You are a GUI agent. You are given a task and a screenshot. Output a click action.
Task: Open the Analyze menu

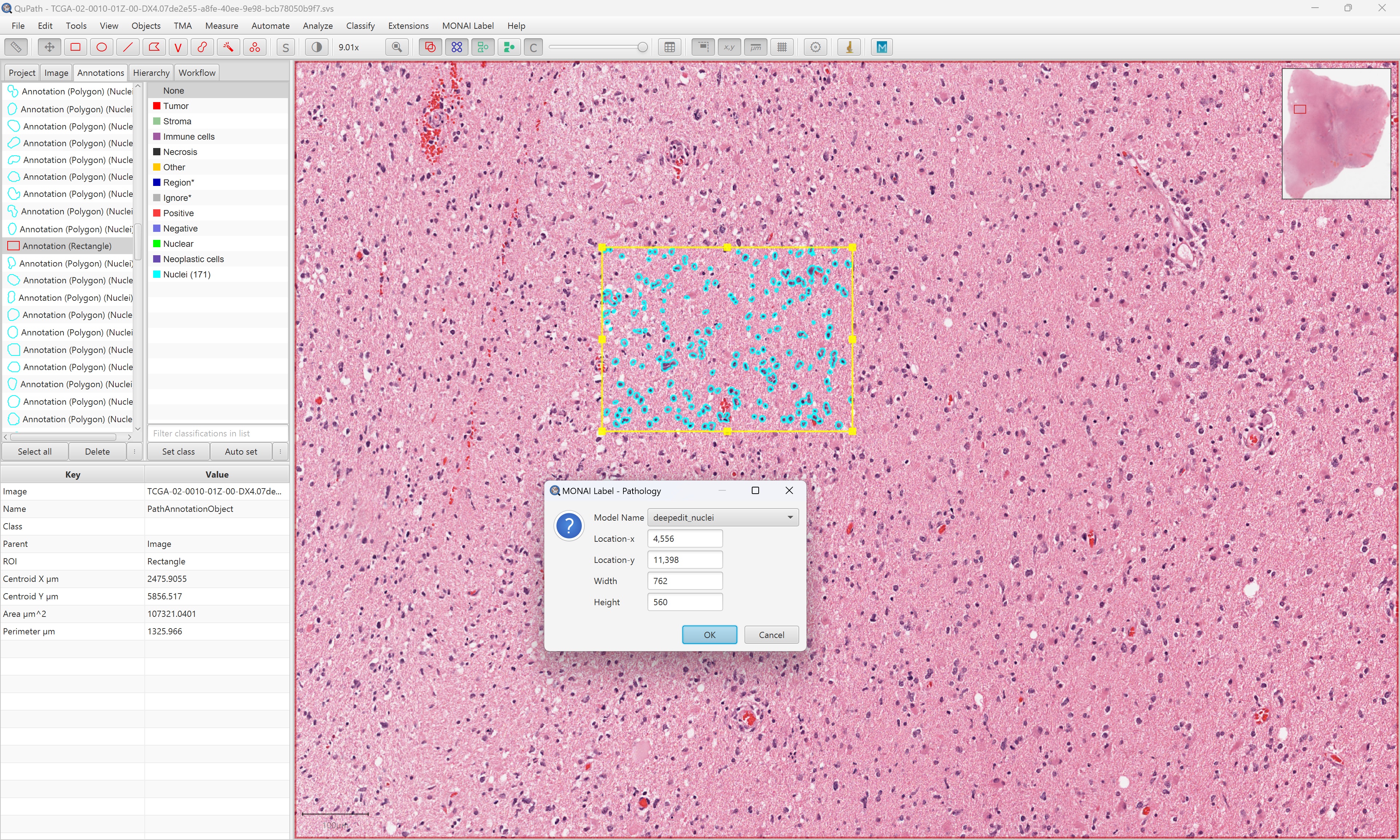pos(318,26)
